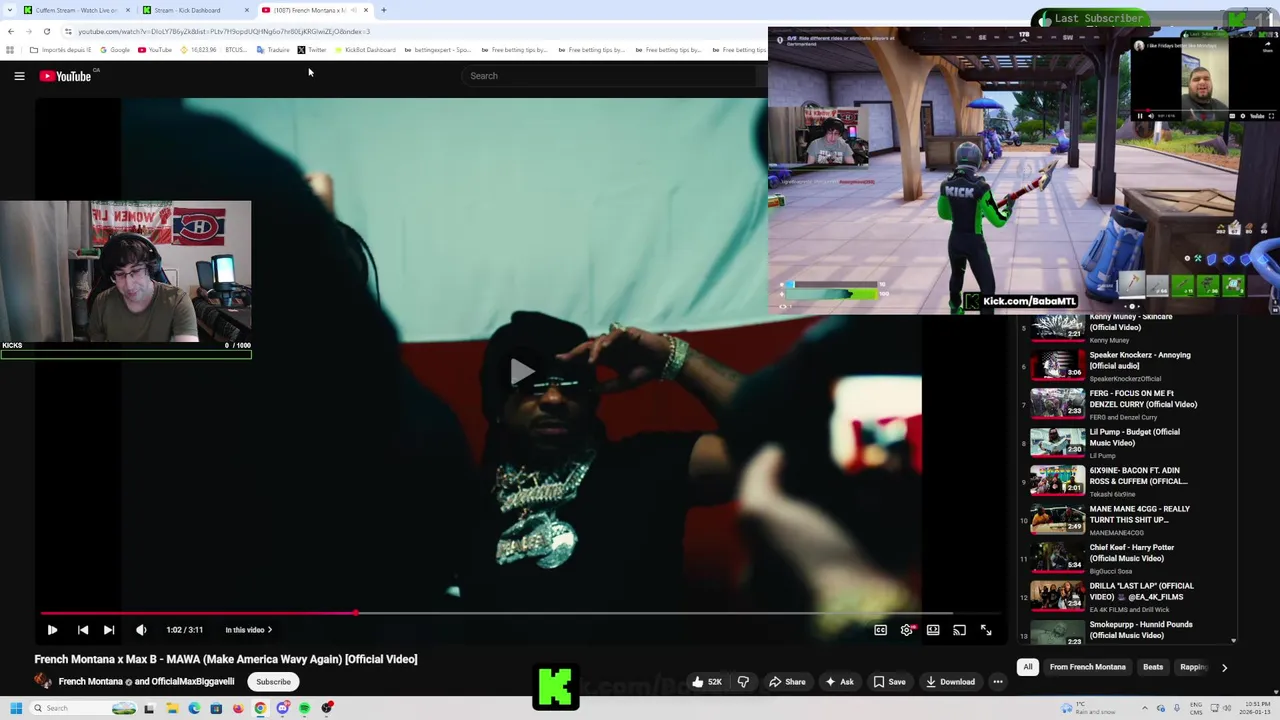Open the Ask AI button

click(x=838, y=682)
